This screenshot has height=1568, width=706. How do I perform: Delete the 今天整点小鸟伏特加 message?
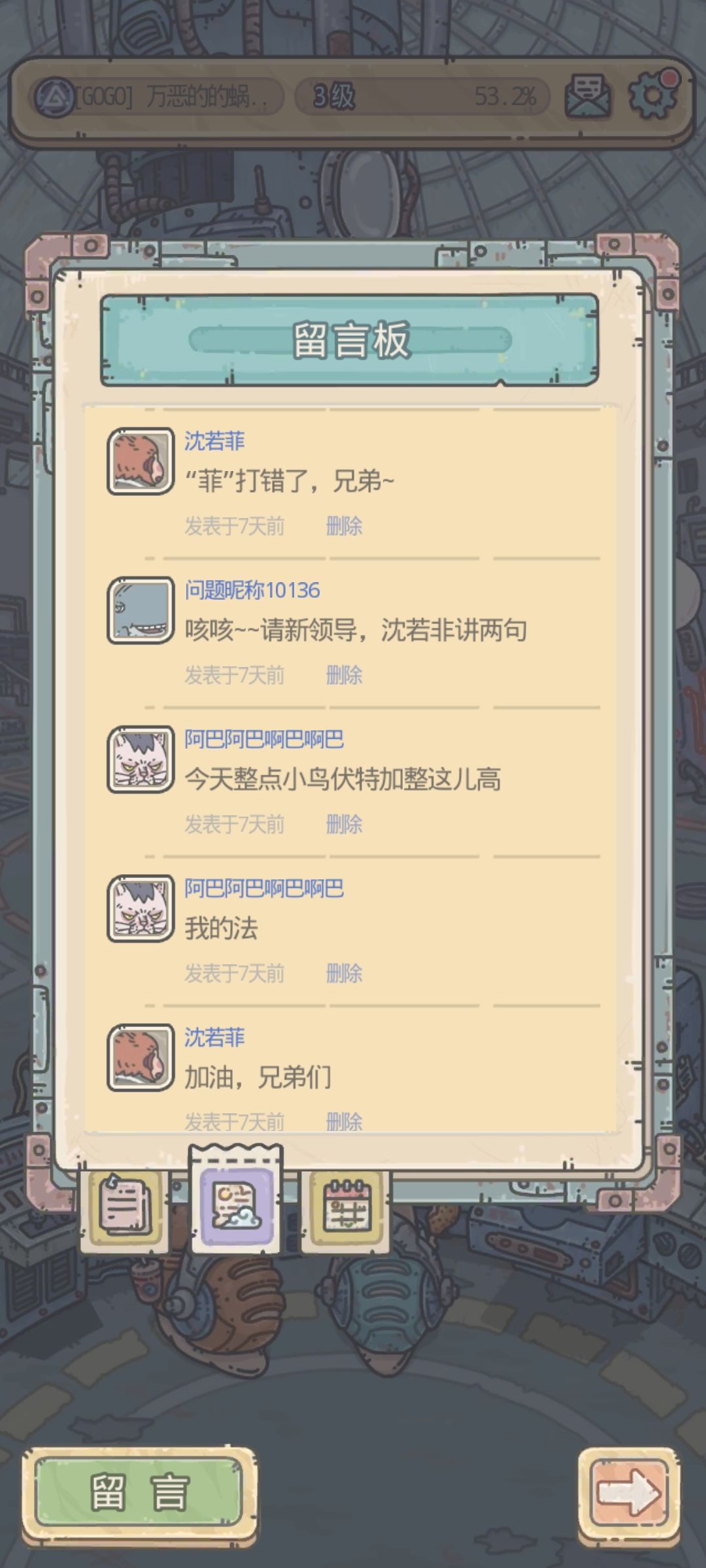tap(344, 824)
